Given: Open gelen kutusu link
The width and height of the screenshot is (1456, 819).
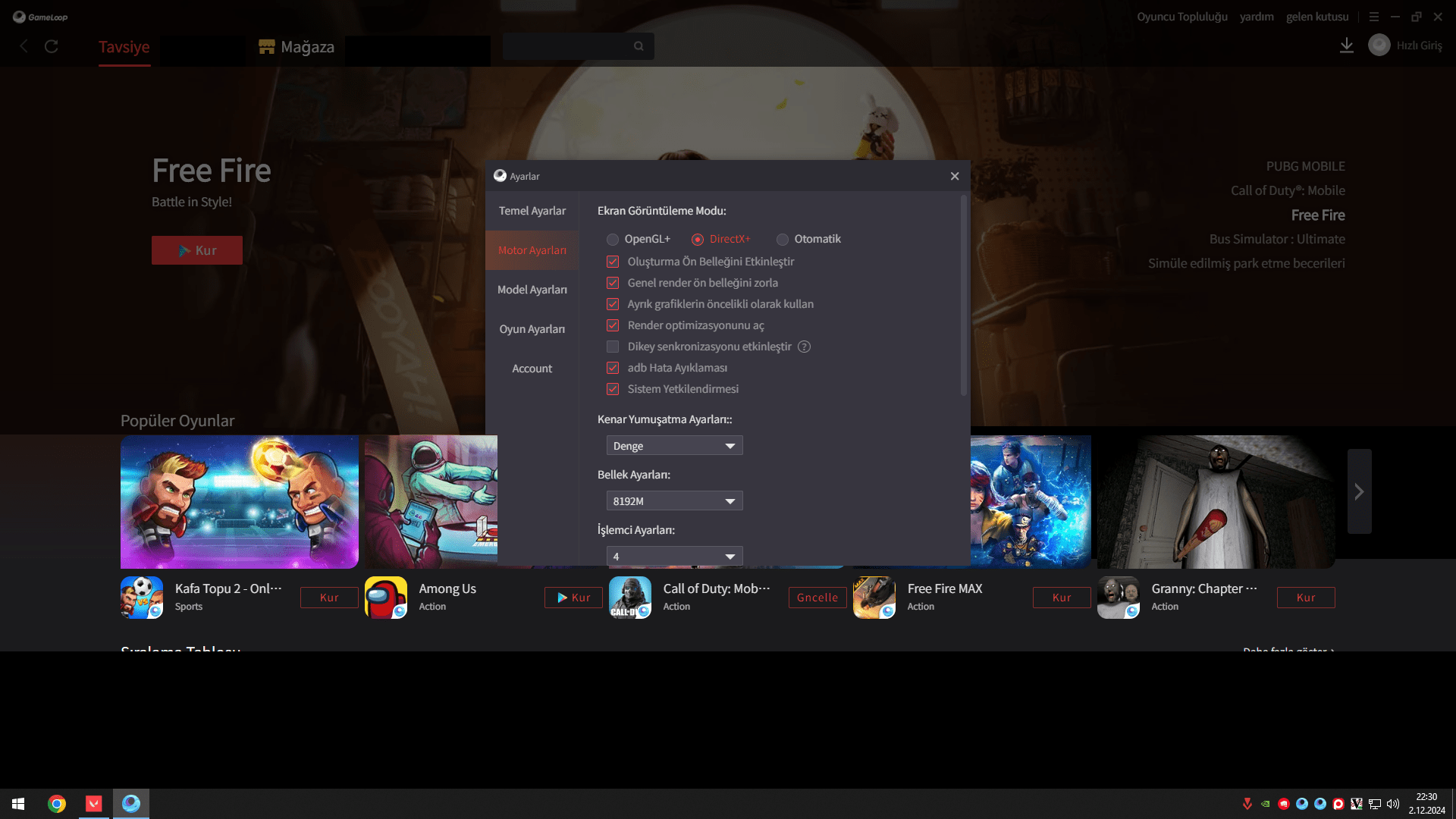Looking at the screenshot, I should tap(1317, 17).
